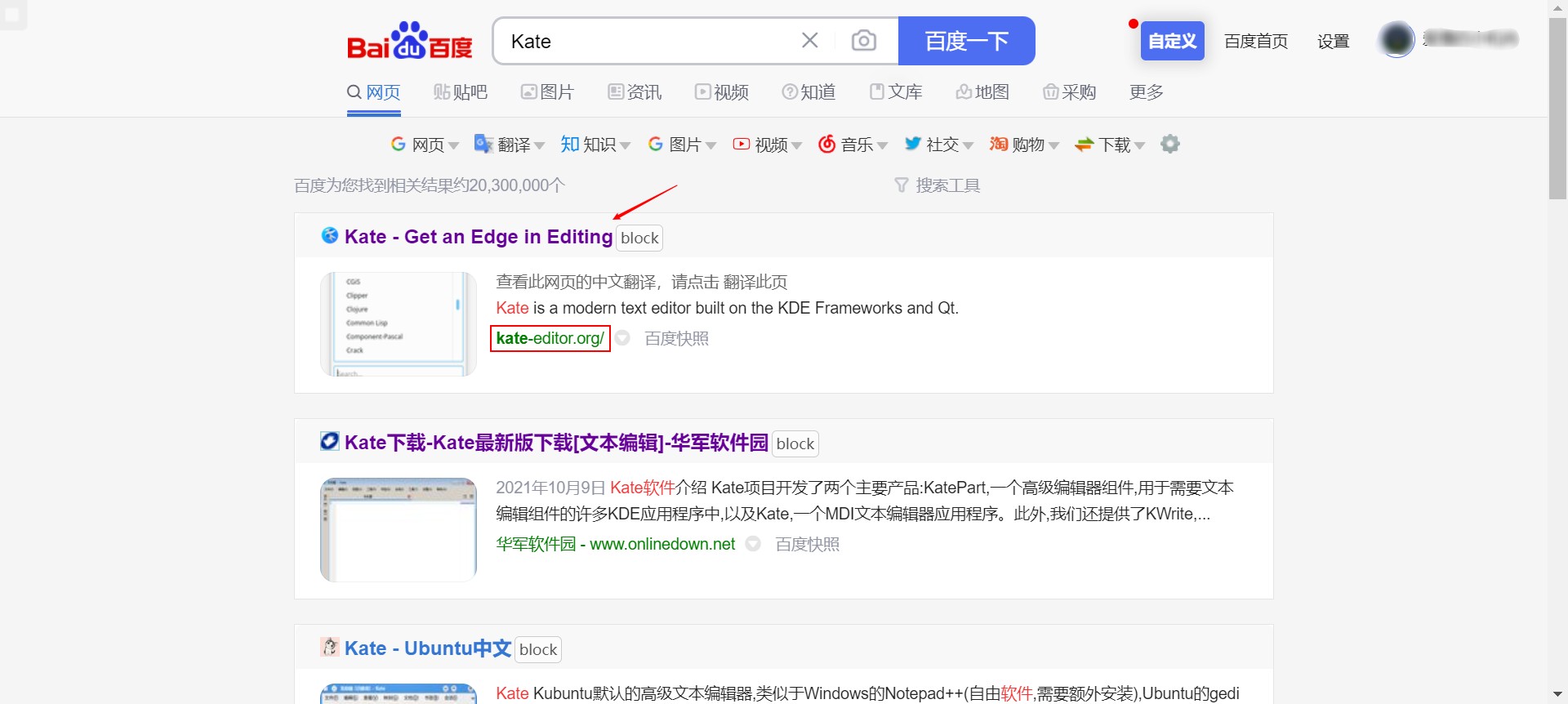Click the page scrollbar thumb
1568x704 pixels.
tap(1558, 108)
